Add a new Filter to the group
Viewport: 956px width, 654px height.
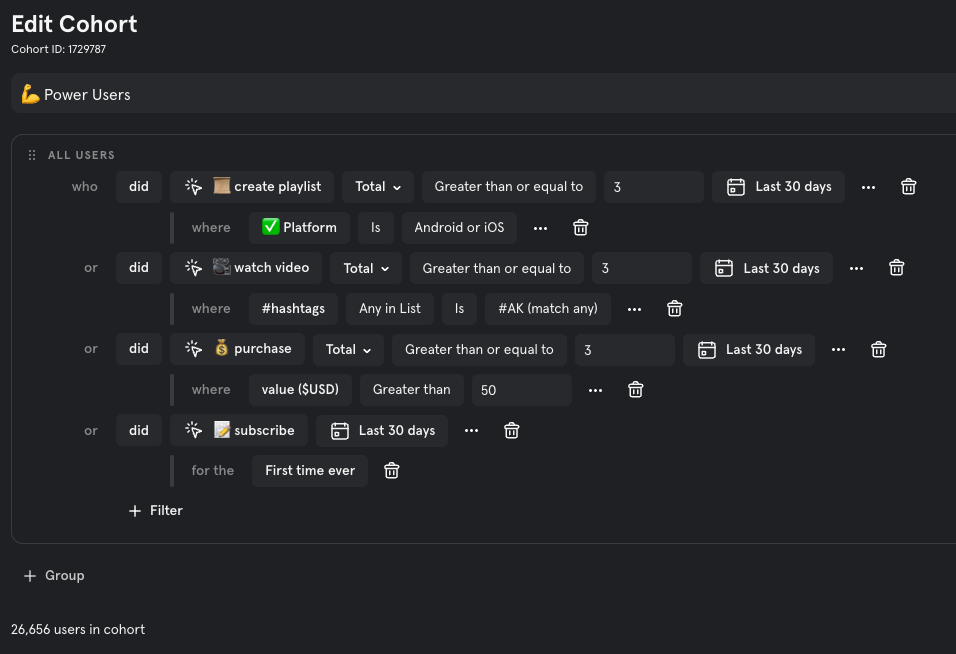point(155,511)
